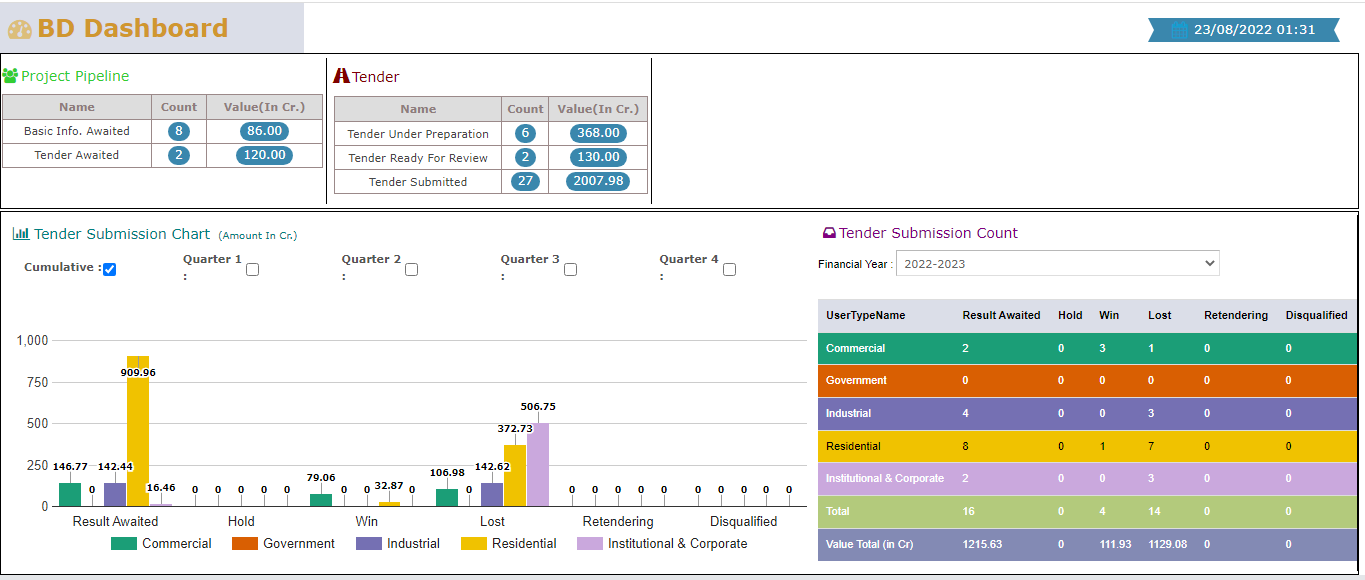1365x580 pixels.
Task: Enable the Quarter 2 checkbox
Action: (411, 269)
